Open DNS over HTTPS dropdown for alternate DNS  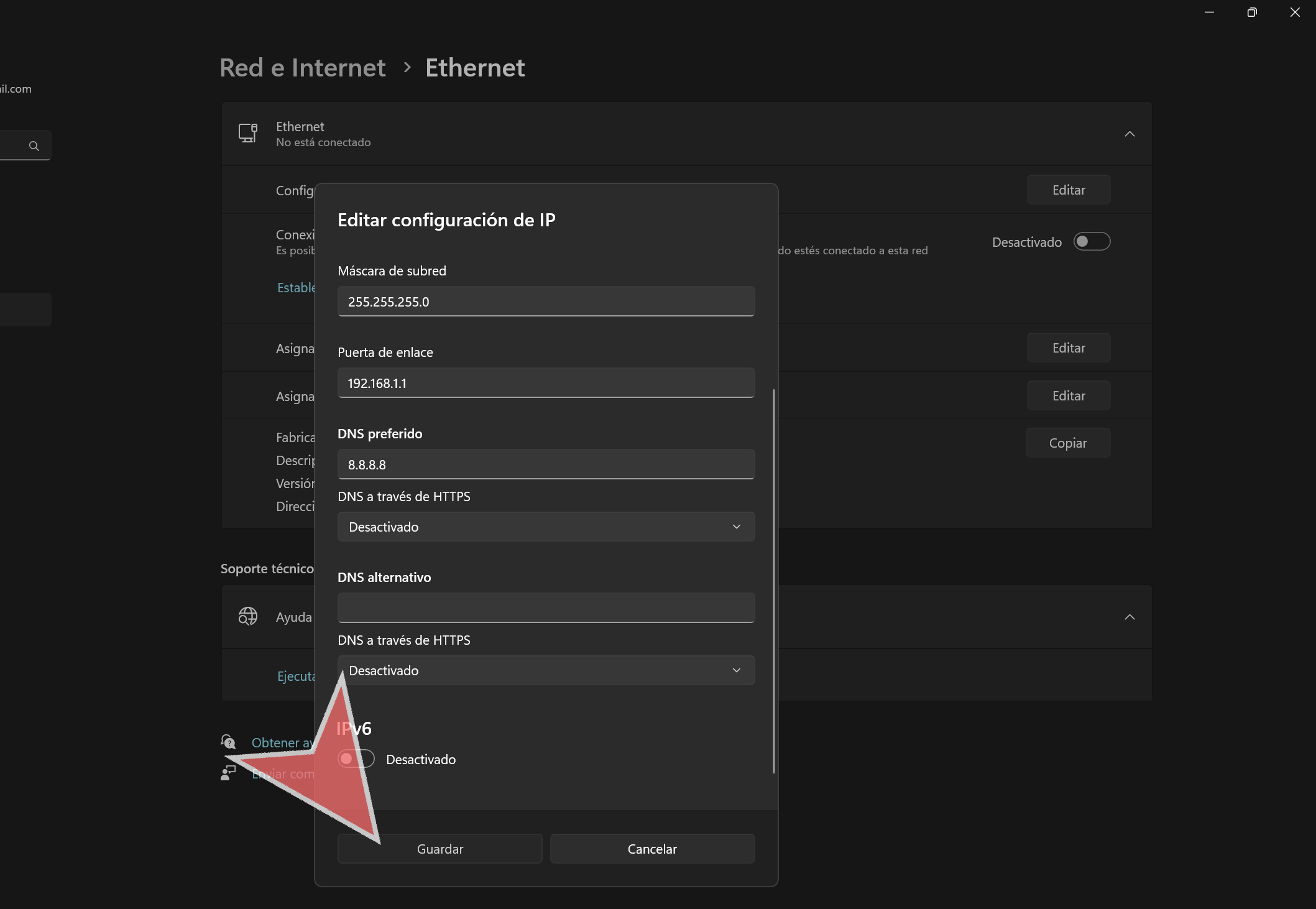[546, 670]
